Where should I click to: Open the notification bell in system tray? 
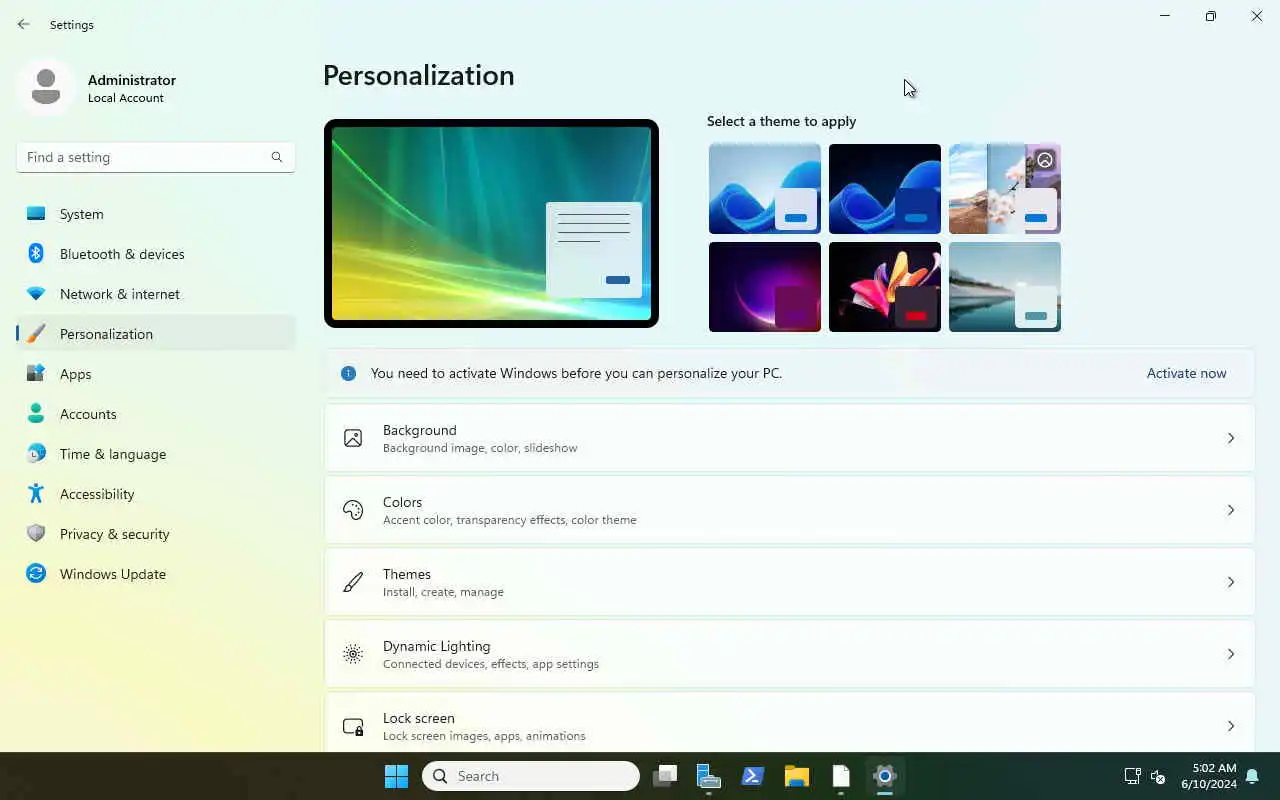click(x=1252, y=776)
